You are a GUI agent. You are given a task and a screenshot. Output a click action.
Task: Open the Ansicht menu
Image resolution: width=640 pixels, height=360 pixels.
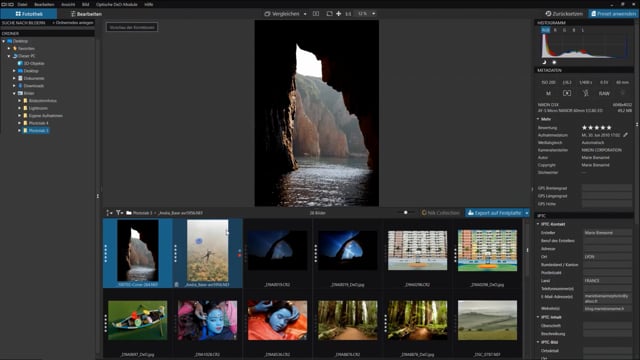pos(68,4)
